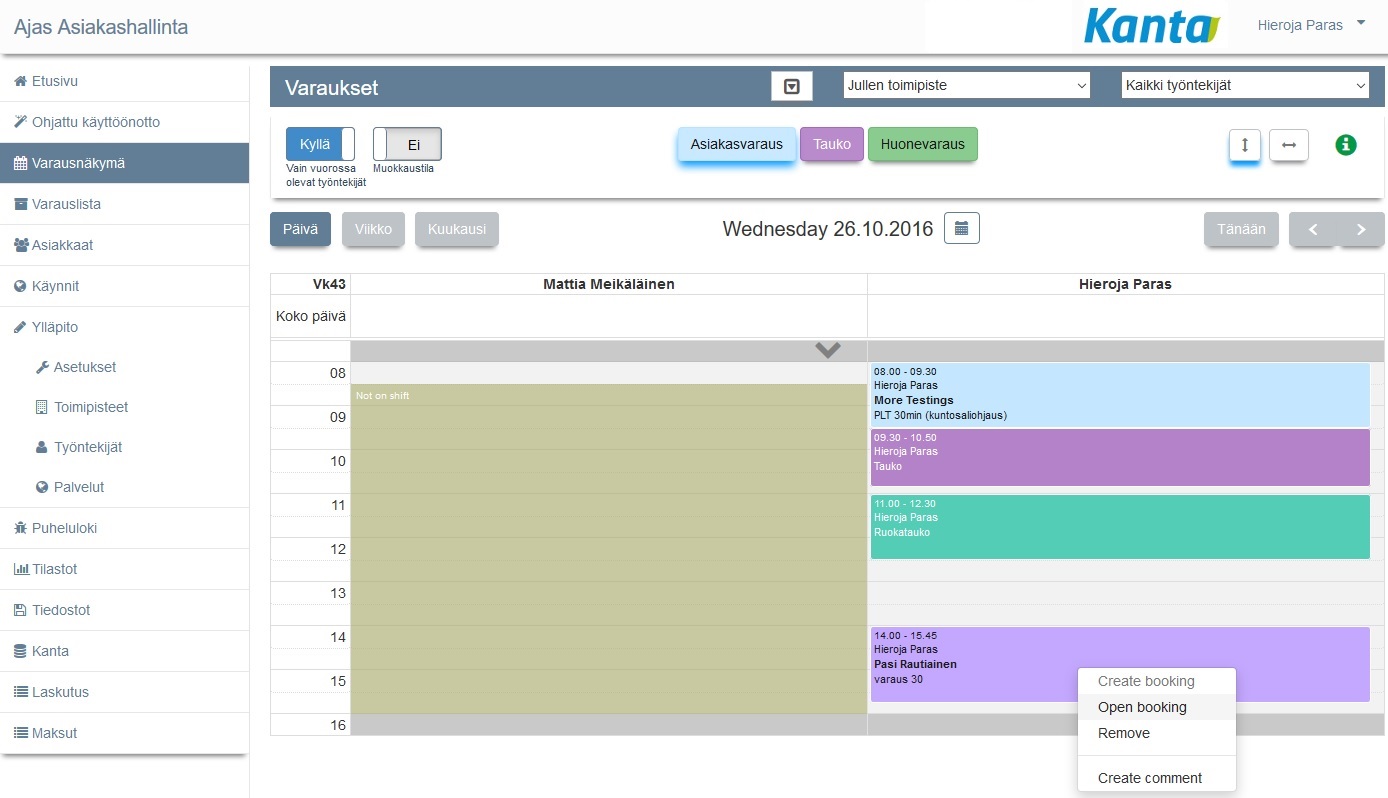Select horizontal resize arrow icon

(1289, 145)
